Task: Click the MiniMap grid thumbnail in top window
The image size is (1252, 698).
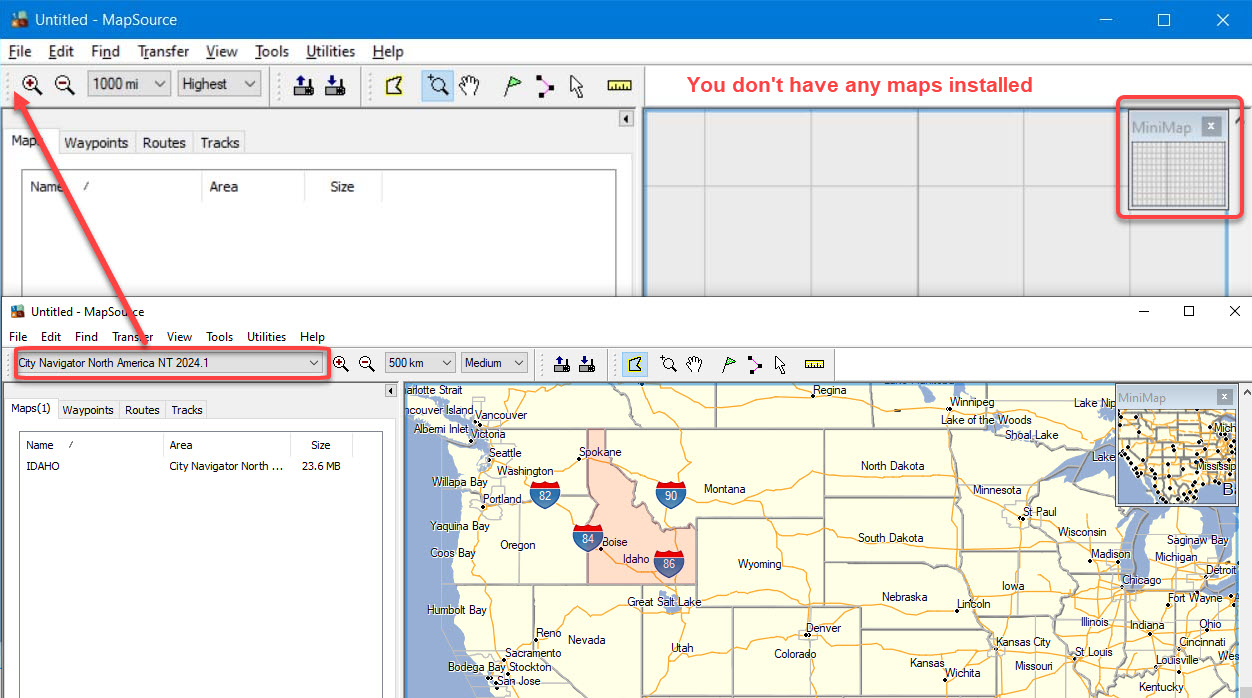Action: click(1178, 174)
